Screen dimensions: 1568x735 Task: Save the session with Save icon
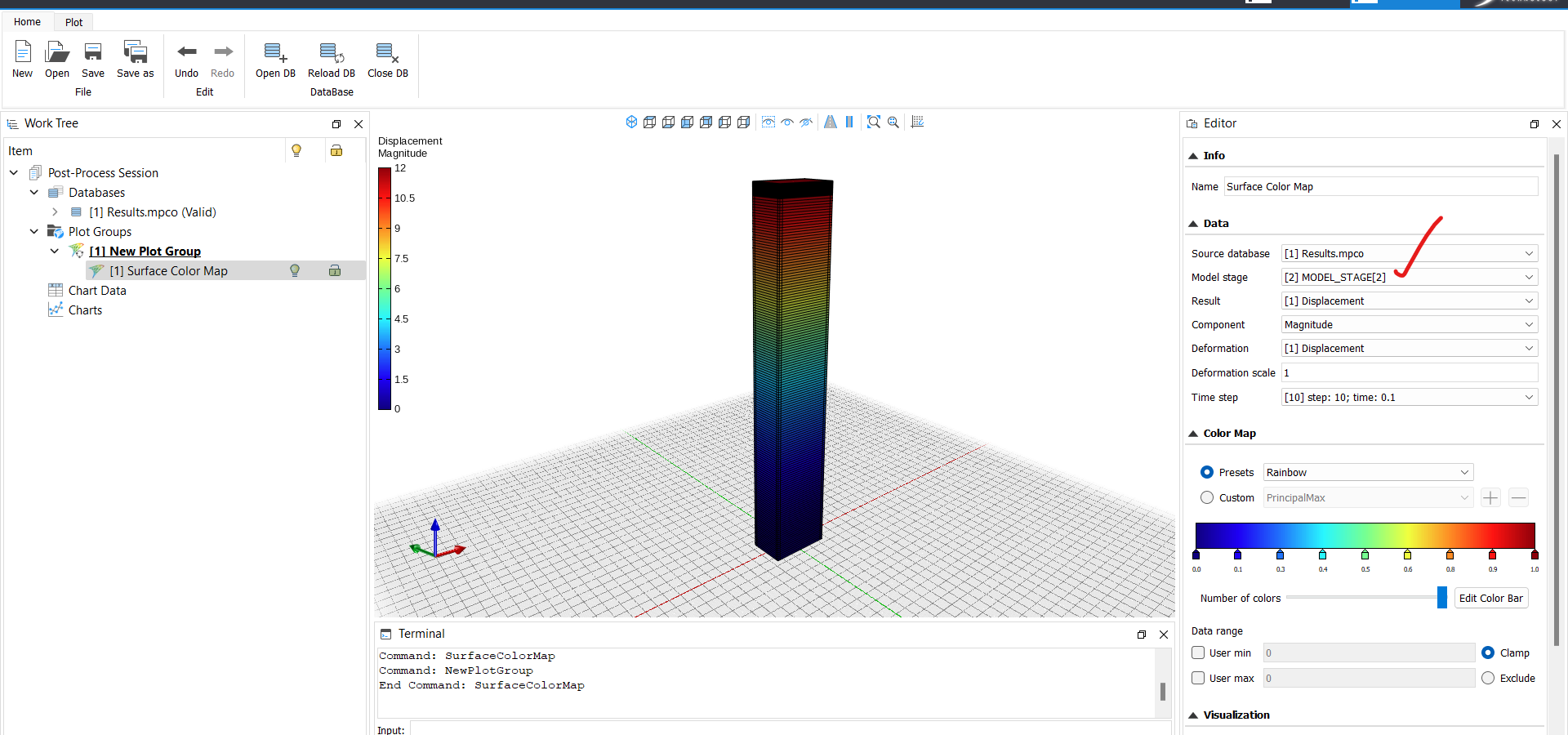click(x=93, y=52)
